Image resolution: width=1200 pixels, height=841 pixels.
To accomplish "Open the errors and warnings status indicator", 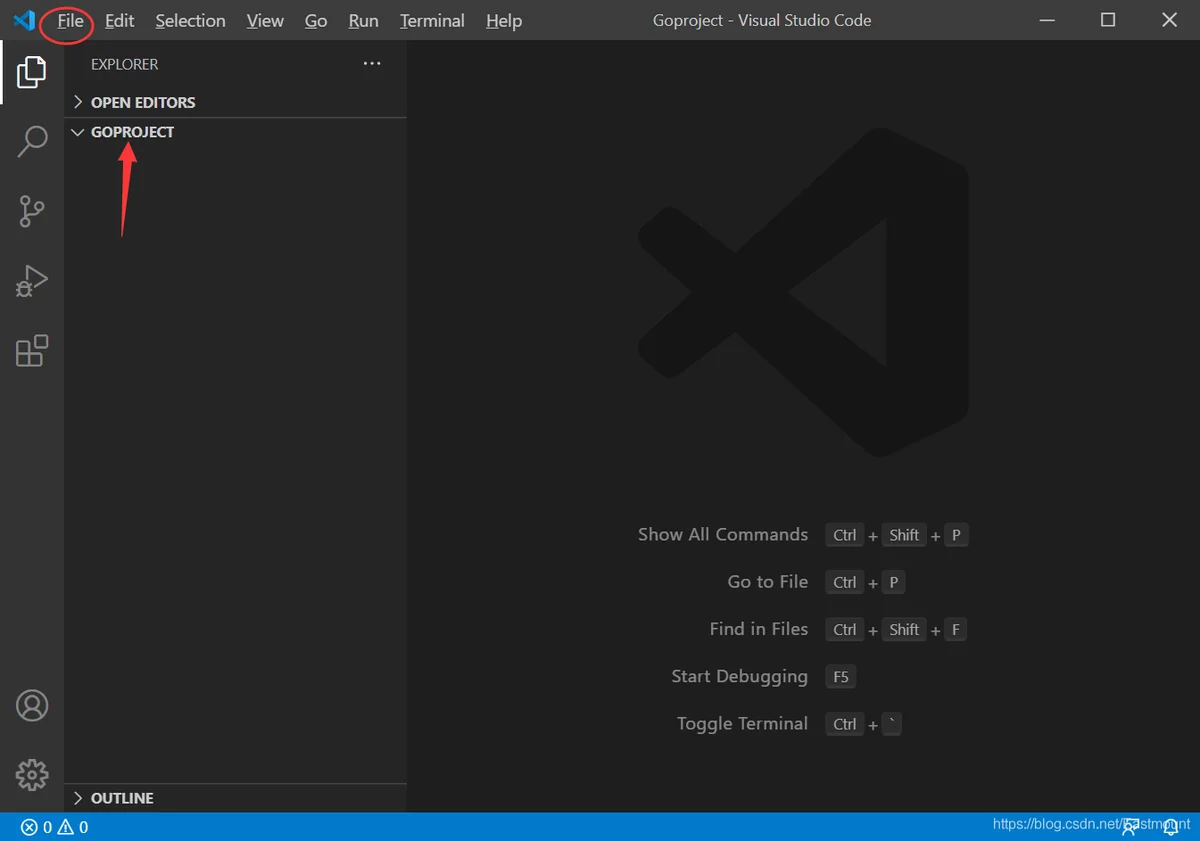I will point(55,827).
